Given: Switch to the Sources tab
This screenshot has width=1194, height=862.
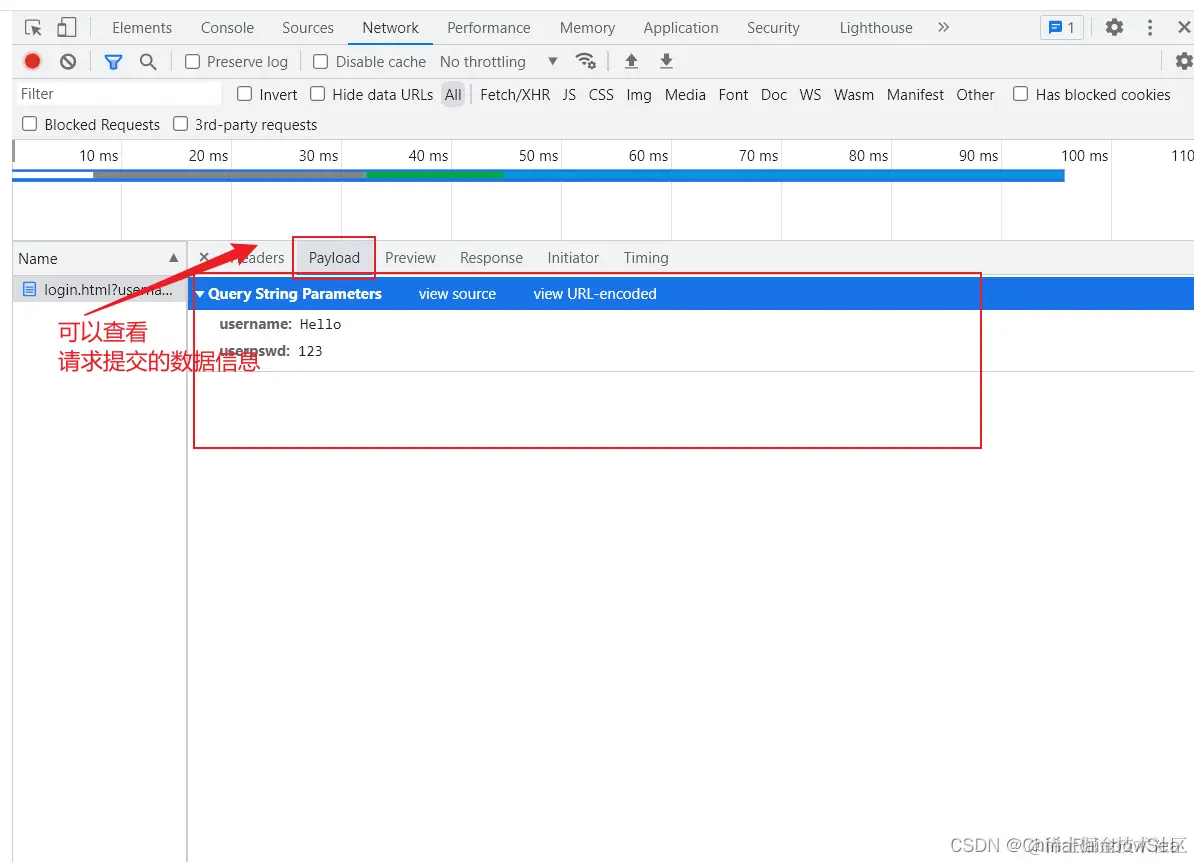Looking at the screenshot, I should pyautogui.click(x=308, y=28).
